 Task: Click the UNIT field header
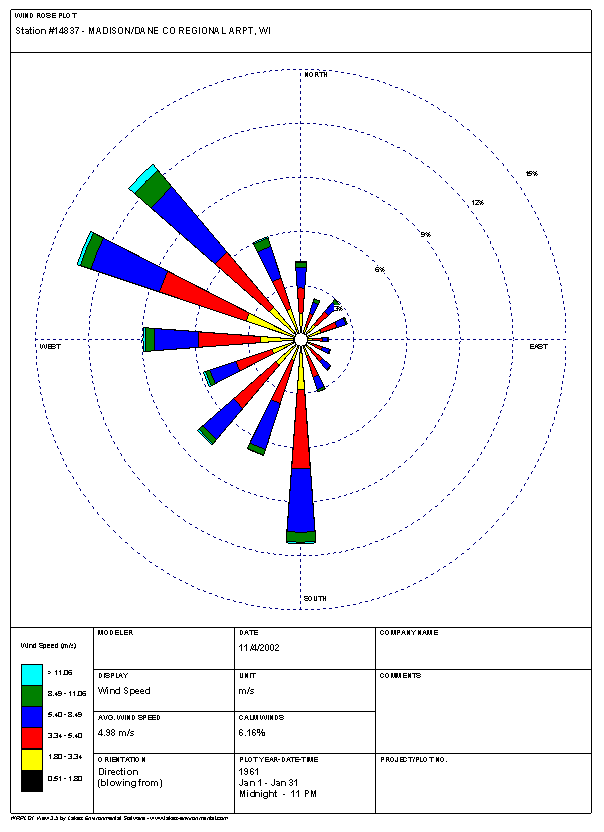click(247, 675)
